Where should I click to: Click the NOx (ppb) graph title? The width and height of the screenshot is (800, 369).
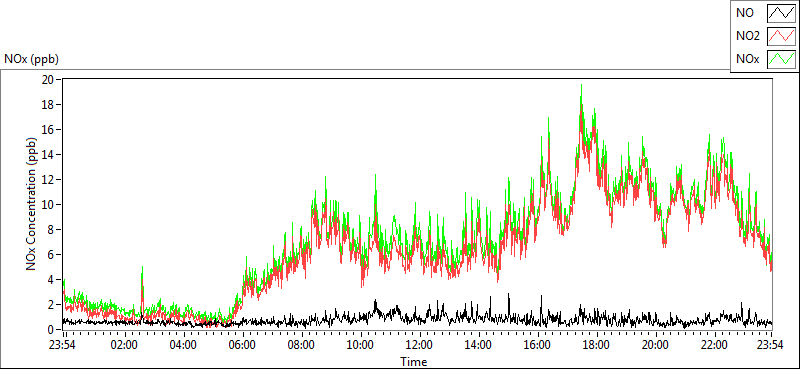click(32, 59)
